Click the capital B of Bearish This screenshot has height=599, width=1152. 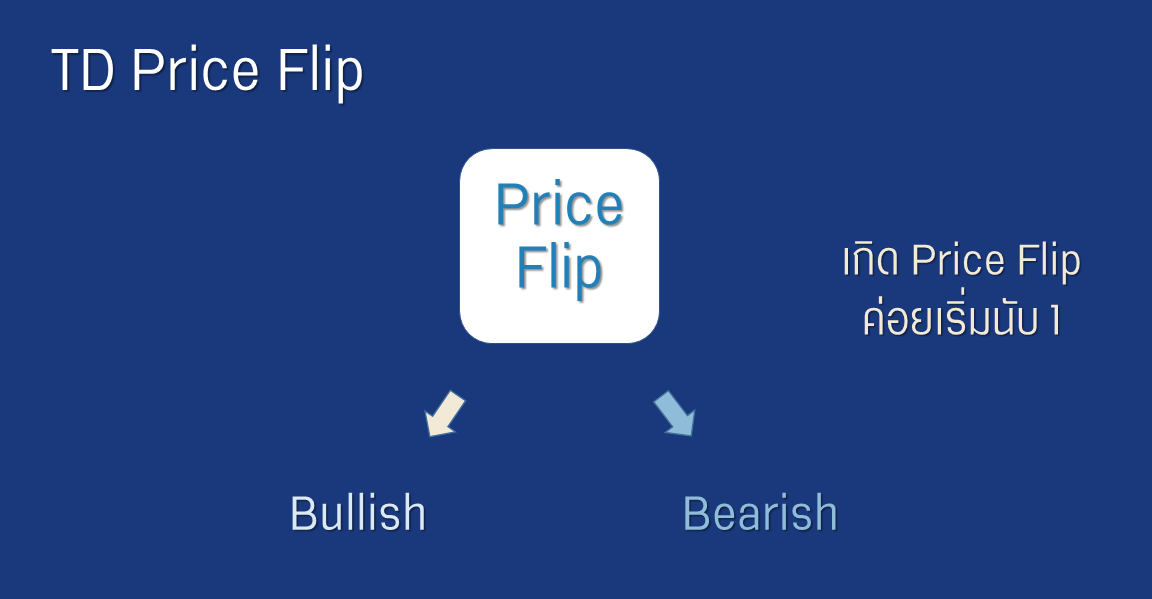pos(696,513)
